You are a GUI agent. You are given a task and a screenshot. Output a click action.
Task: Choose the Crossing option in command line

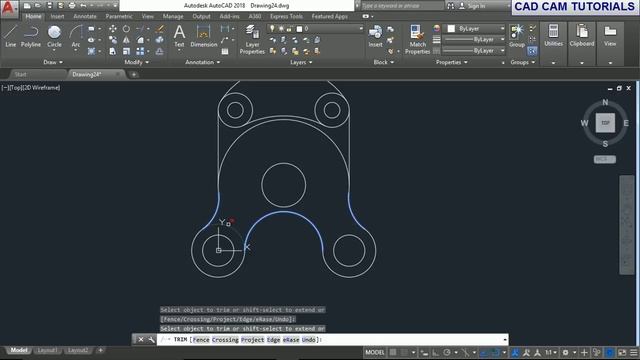click(225, 340)
